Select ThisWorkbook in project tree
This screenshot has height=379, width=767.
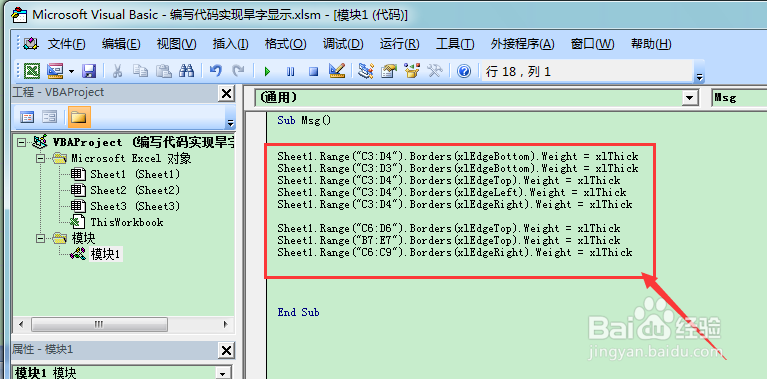(127, 222)
